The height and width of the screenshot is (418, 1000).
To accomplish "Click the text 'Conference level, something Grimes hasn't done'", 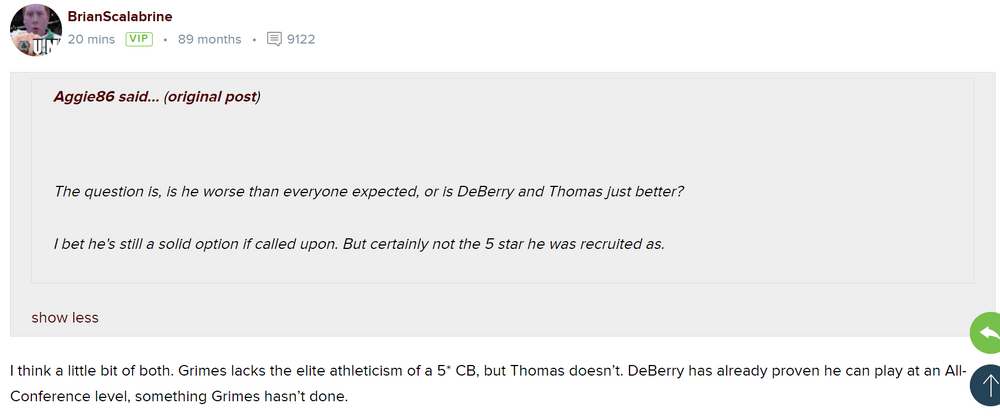I will pos(179,396).
